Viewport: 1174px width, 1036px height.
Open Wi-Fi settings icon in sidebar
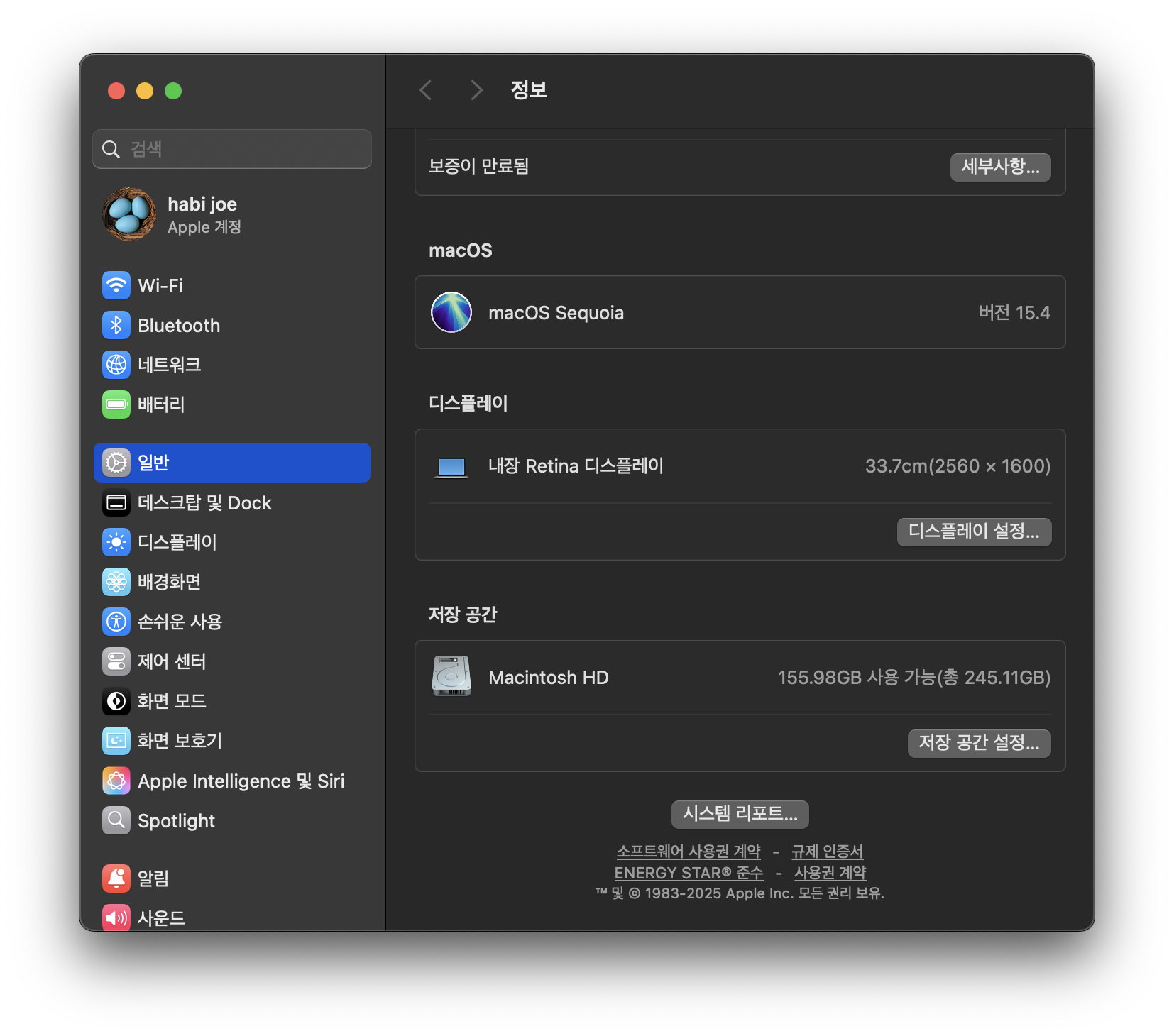tap(116, 286)
